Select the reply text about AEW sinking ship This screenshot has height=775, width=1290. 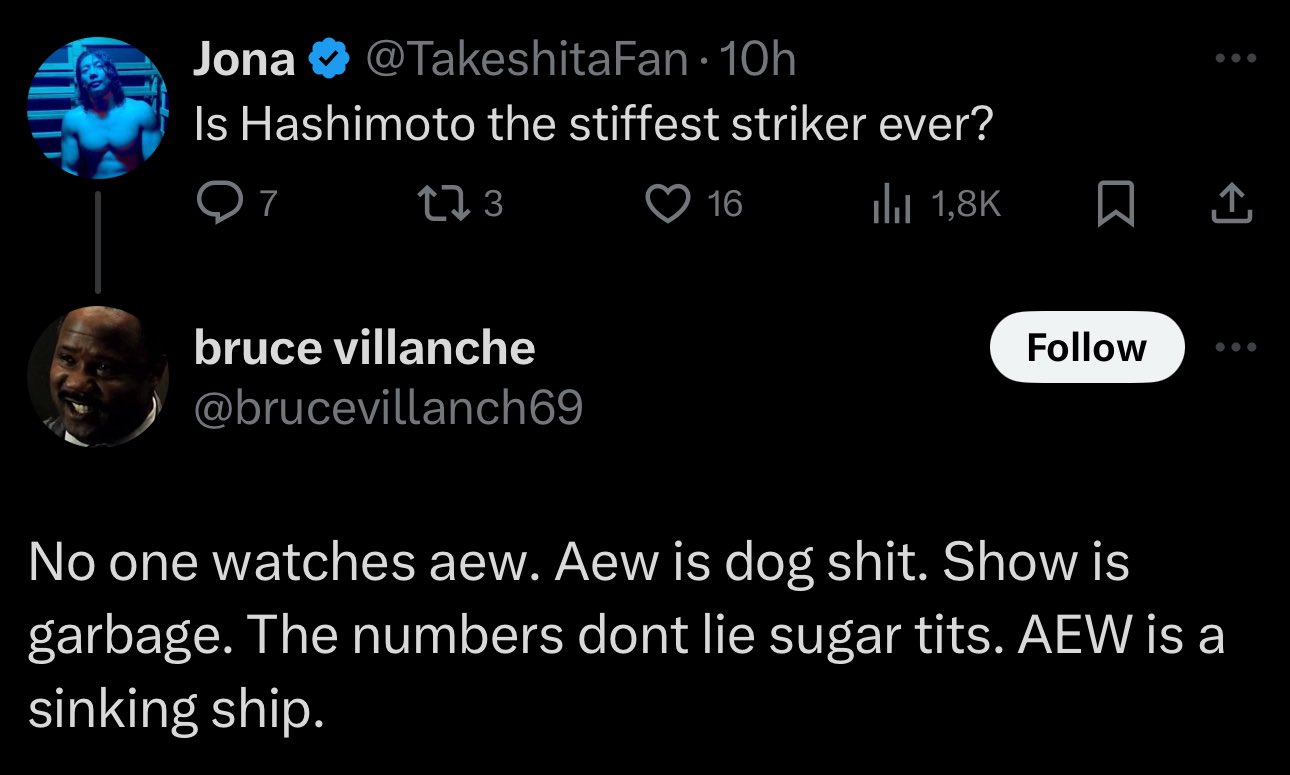click(625, 636)
